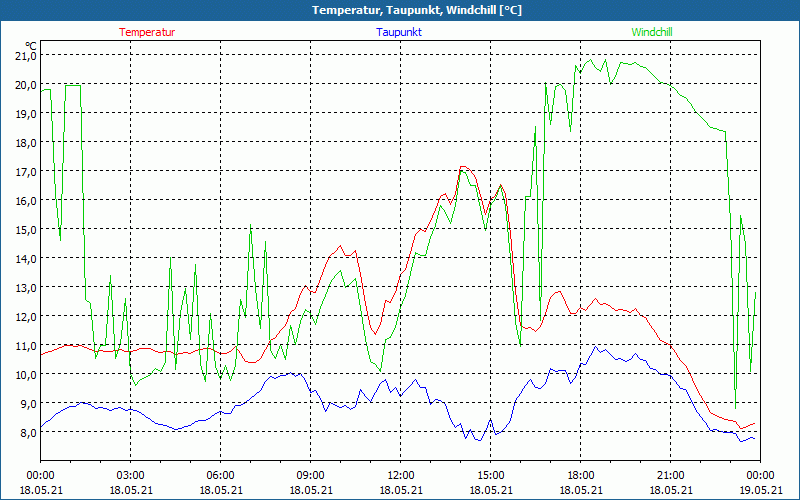The image size is (800, 500).
Task: Click the 18:00 time axis label
Action: [x=581, y=476]
